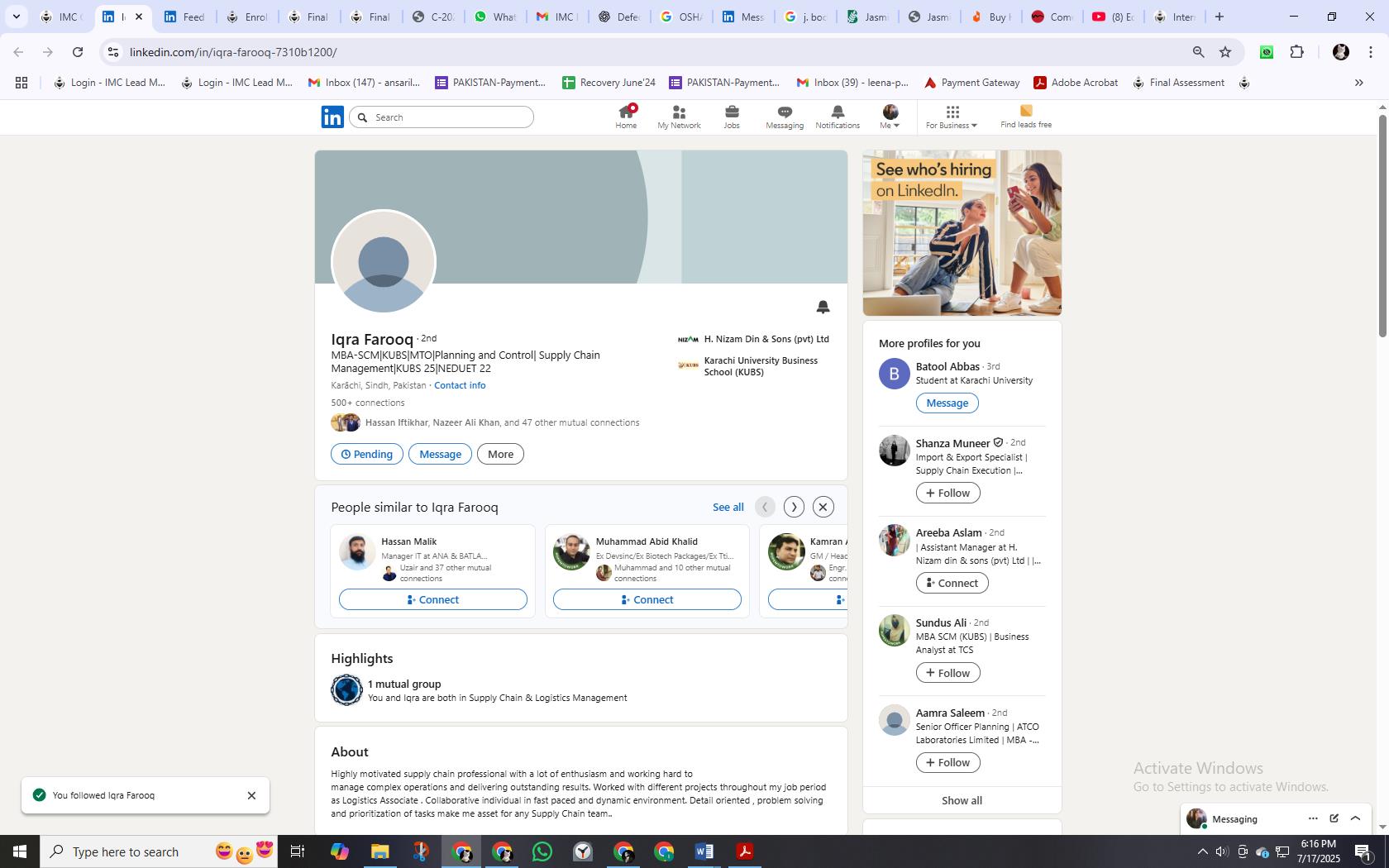Open Chrome three-dot menu
The height and width of the screenshot is (868, 1389).
(x=1370, y=52)
